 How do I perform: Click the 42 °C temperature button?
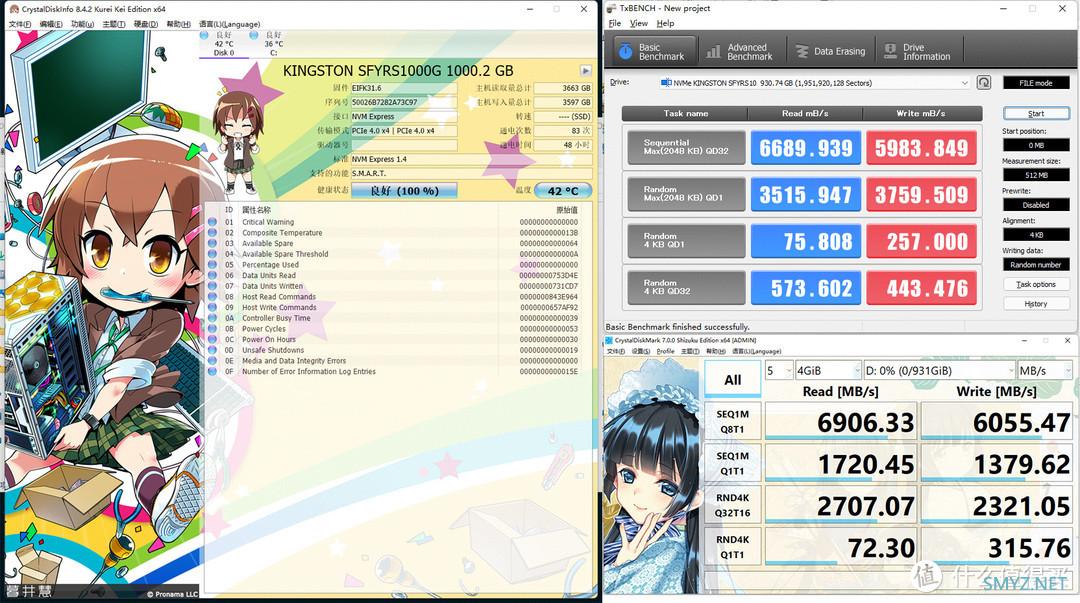pyautogui.click(x=563, y=191)
